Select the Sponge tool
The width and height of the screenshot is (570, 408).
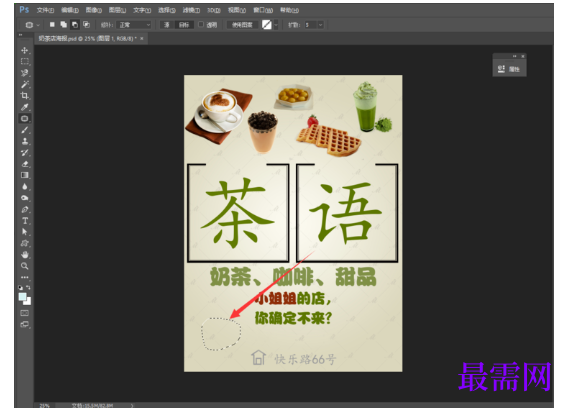25,198
